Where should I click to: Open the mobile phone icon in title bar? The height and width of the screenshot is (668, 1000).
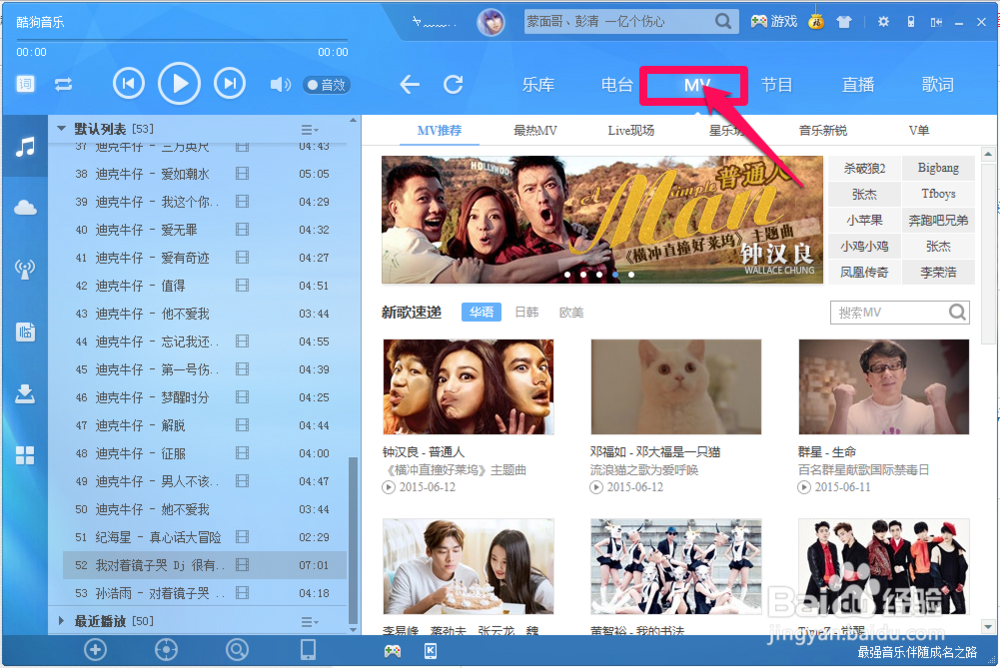click(911, 22)
